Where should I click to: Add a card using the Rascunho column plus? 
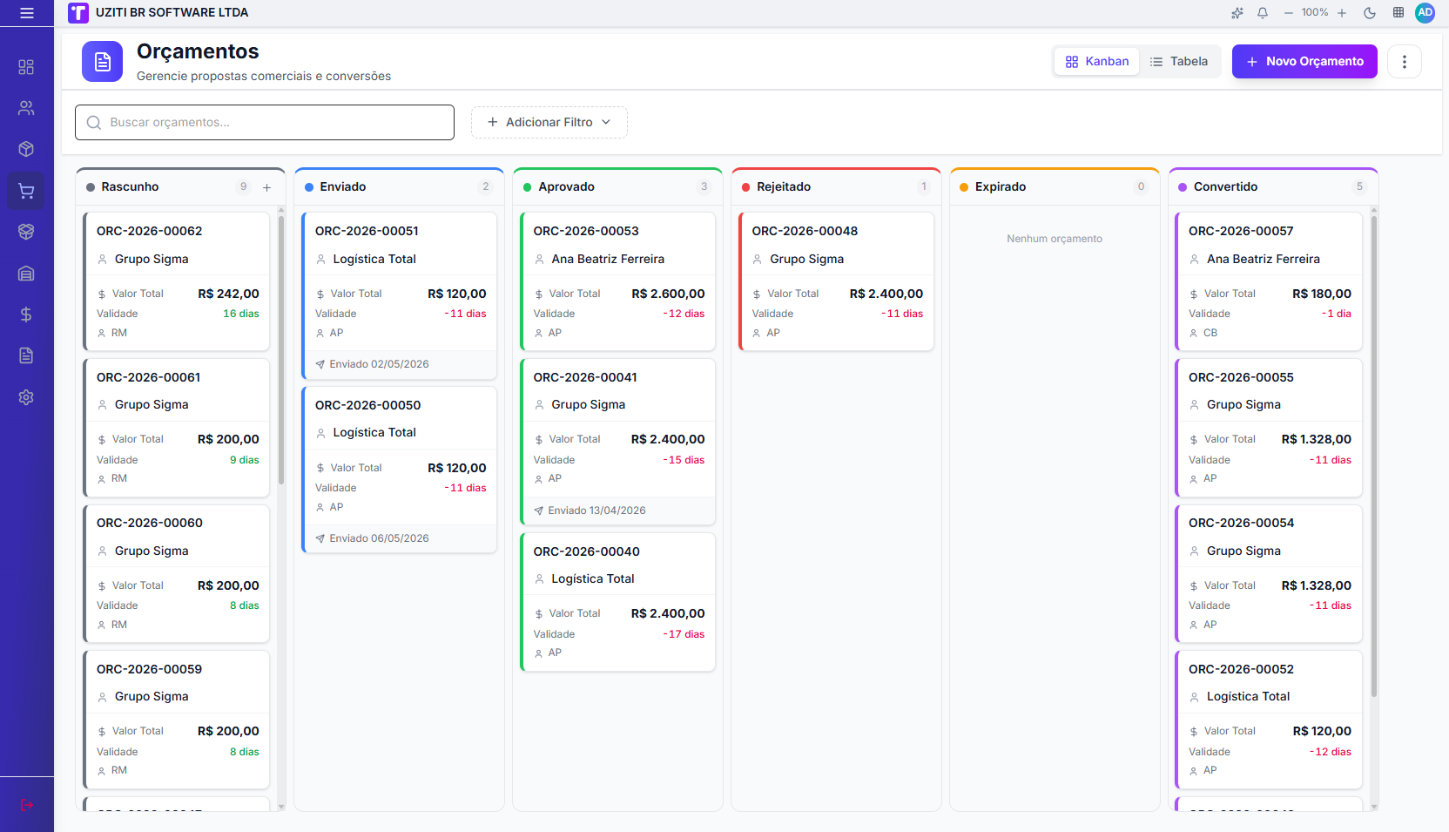pyautogui.click(x=267, y=187)
